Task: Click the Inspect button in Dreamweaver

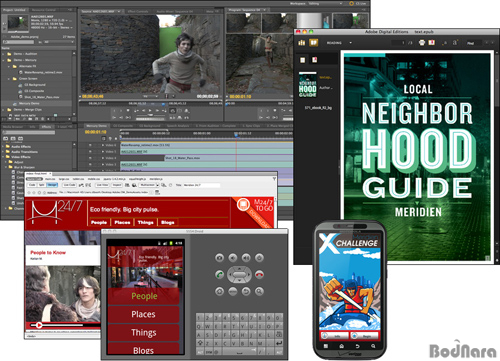Action: (x=117, y=185)
